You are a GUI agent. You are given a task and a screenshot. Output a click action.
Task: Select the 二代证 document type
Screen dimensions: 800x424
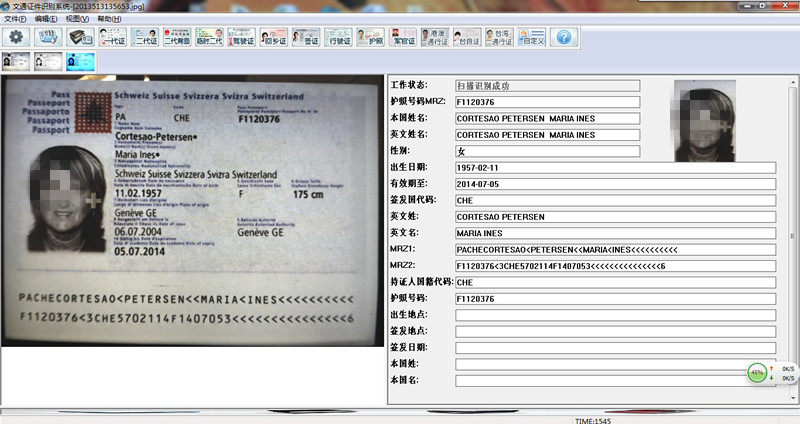tap(145, 37)
